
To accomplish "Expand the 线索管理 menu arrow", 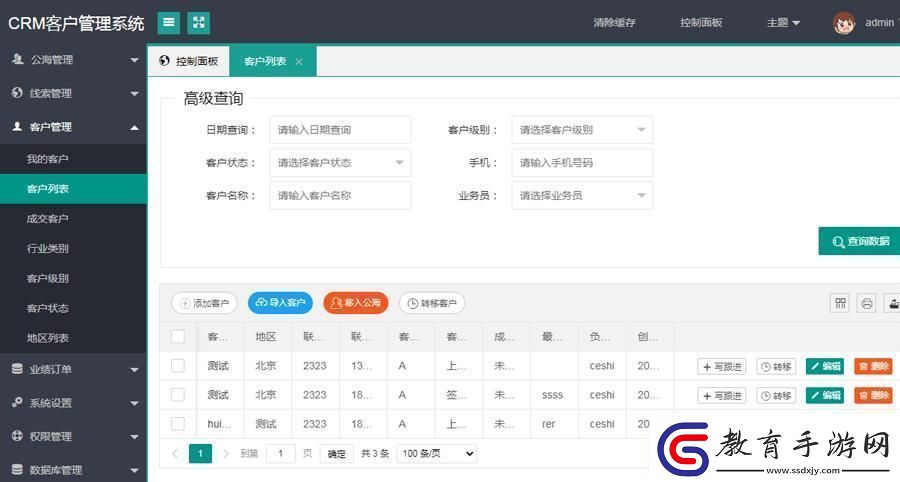I will [134, 94].
